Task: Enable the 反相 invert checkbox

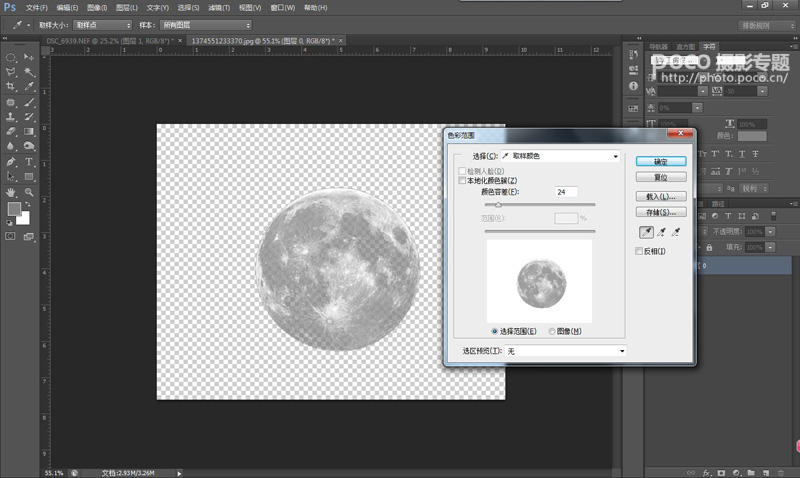Action: click(x=639, y=251)
